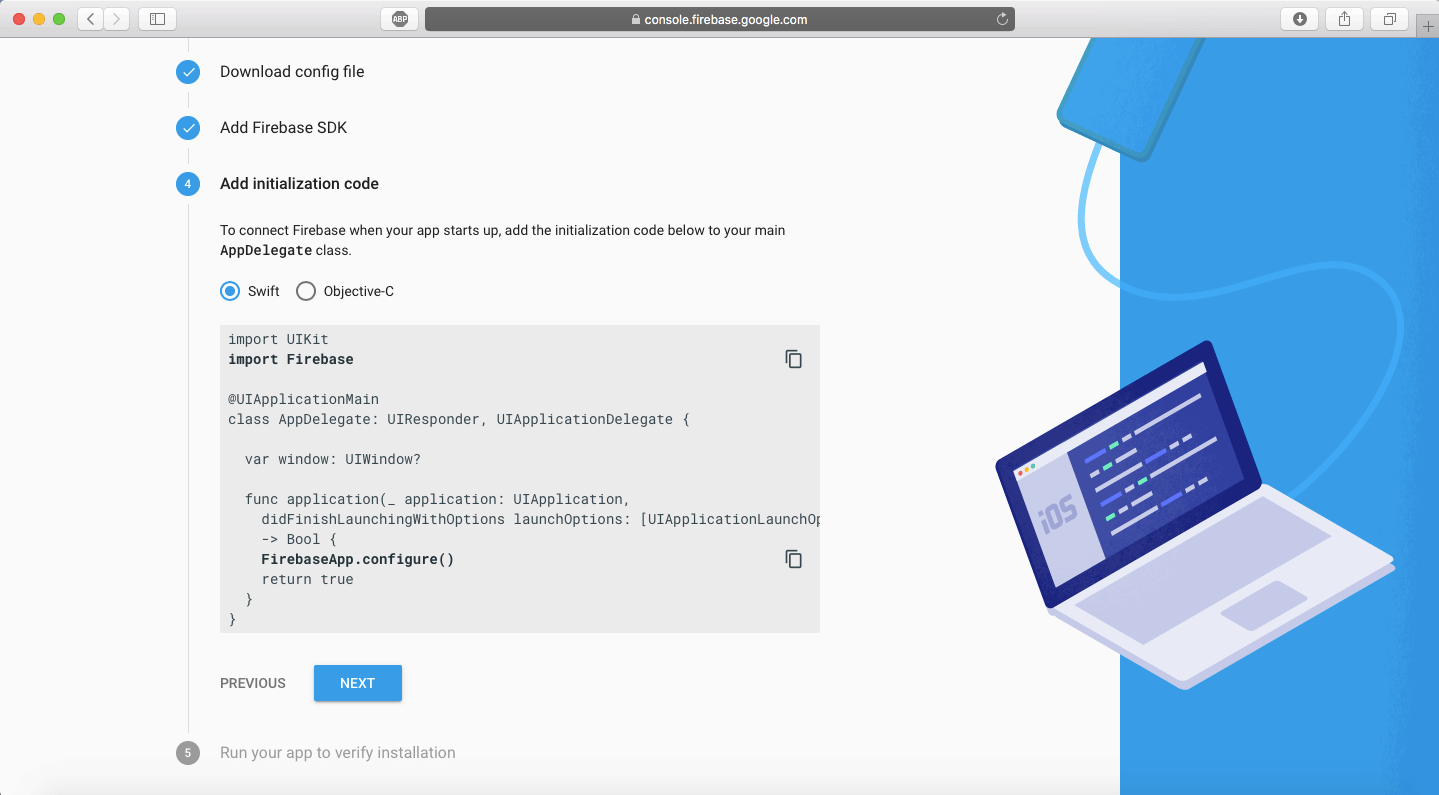Screen dimensions: 1439x795
Task: Click the console.firebase.google.com address bar
Action: tap(719, 19)
